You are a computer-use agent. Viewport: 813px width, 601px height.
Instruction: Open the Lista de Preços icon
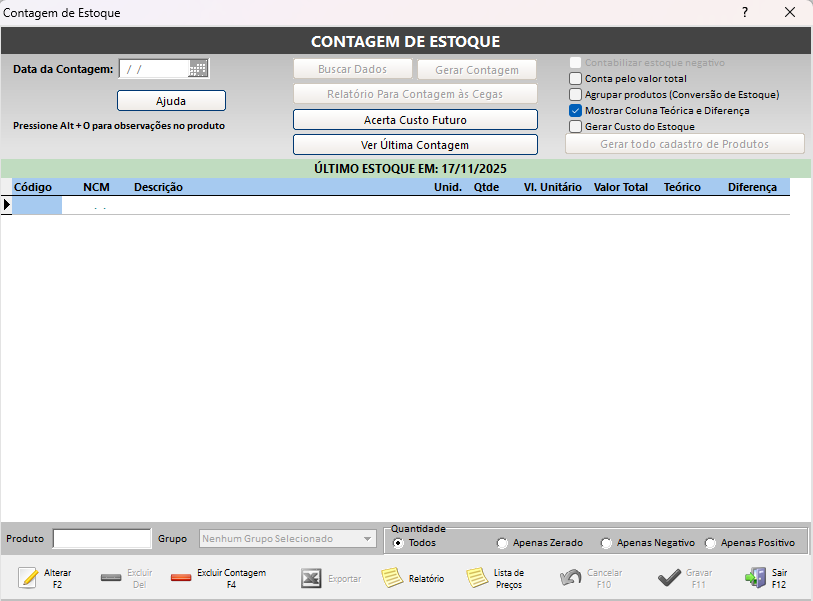477,578
